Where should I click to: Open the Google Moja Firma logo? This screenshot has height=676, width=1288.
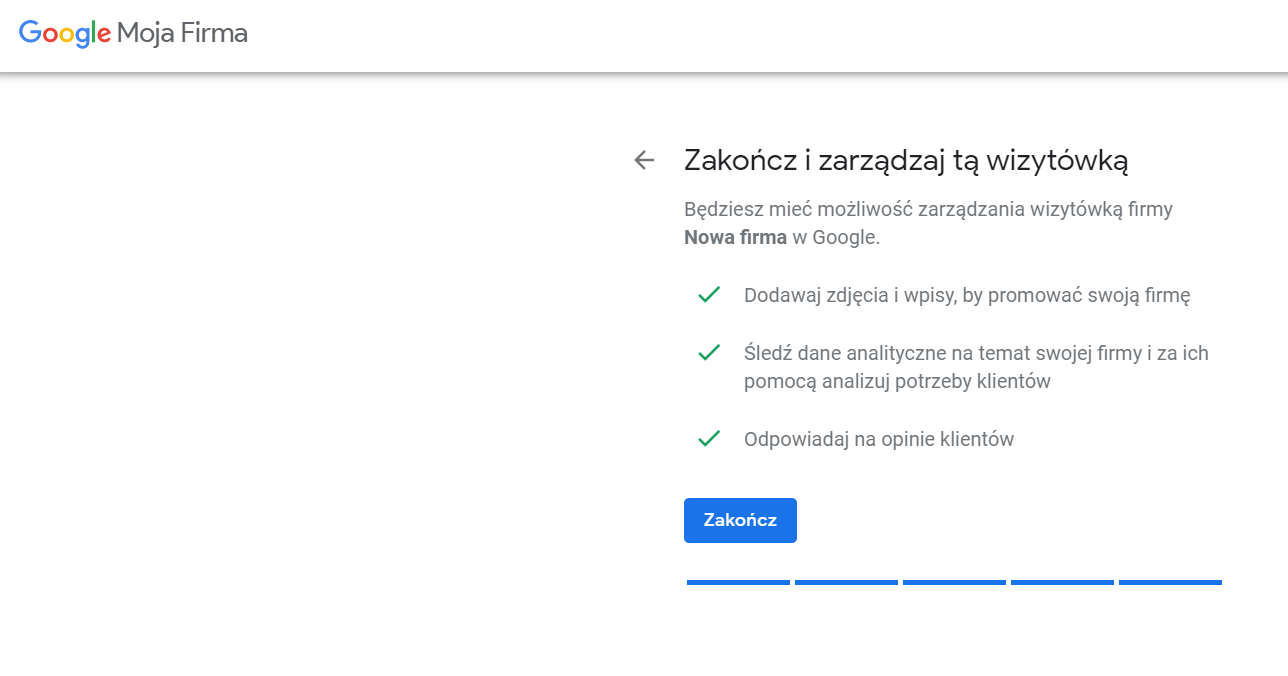click(133, 33)
